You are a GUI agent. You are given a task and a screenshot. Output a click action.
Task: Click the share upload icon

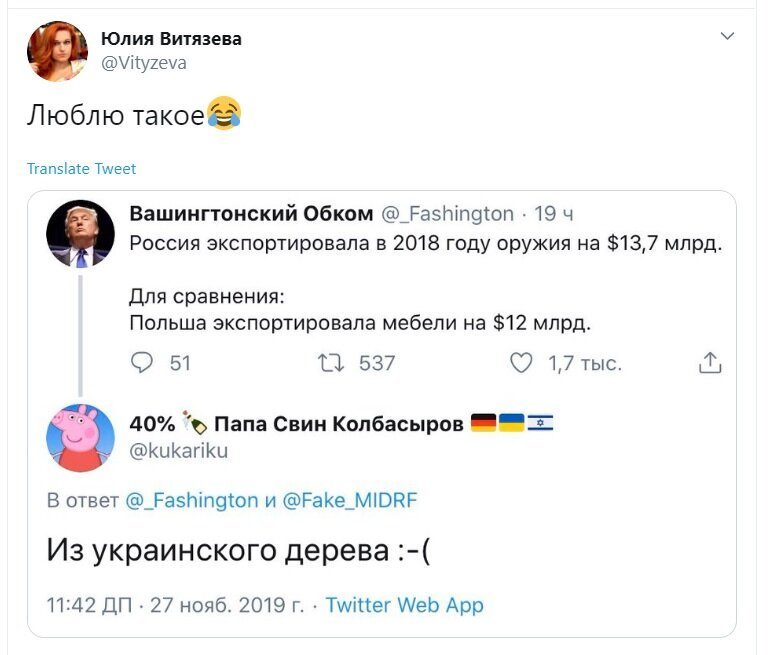[710, 363]
